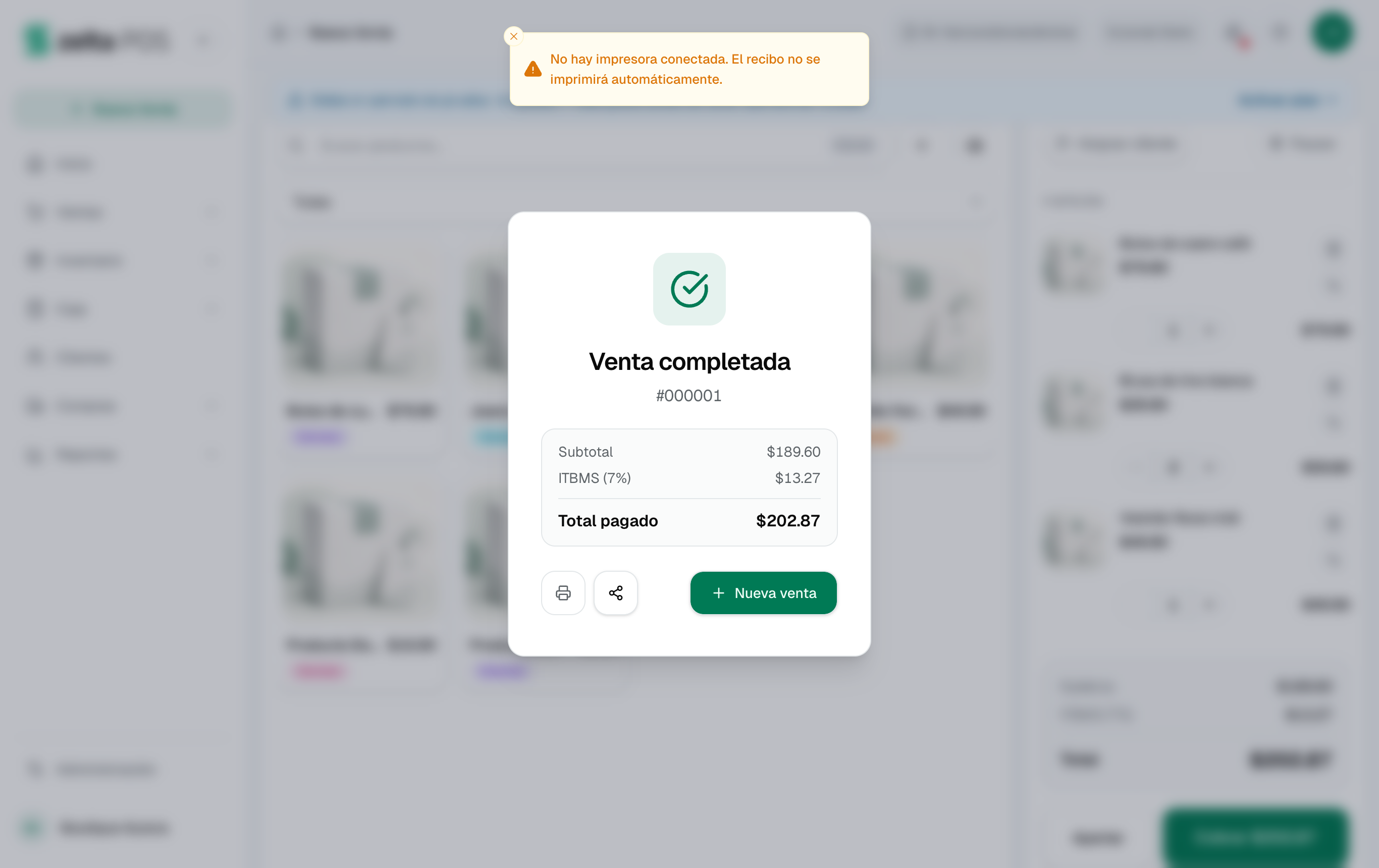Click the Total pagado amount $202.87
The image size is (1379, 868).
point(787,520)
